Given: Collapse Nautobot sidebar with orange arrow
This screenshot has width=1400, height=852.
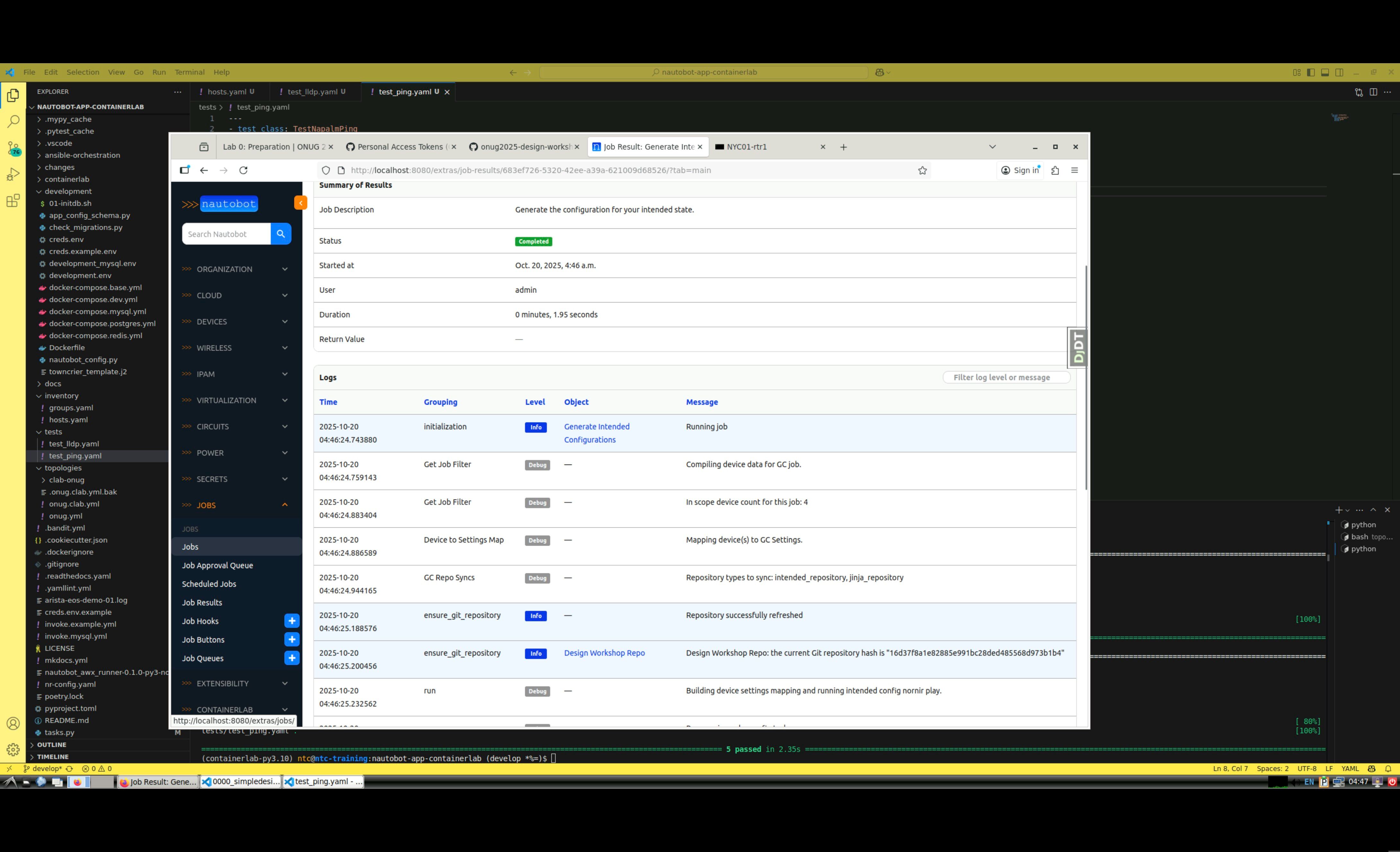Looking at the screenshot, I should pos(300,203).
